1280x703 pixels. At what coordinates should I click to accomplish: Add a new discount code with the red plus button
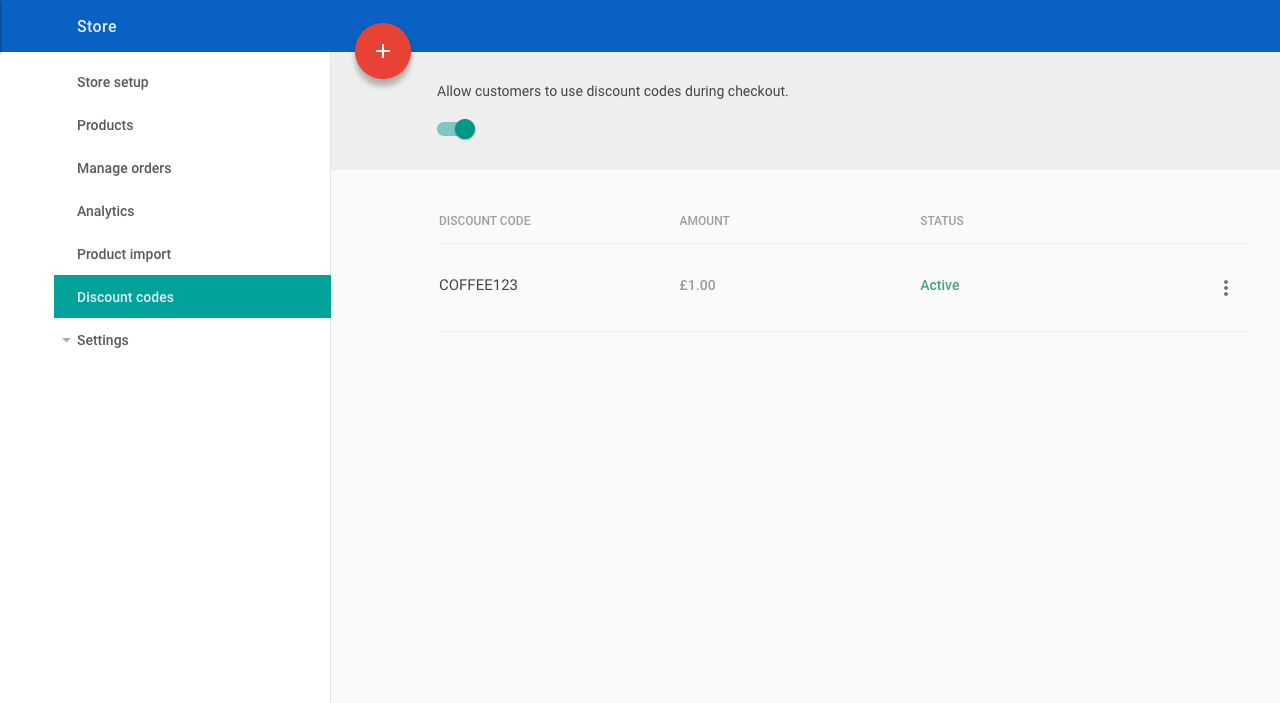(x=383, y=51)
